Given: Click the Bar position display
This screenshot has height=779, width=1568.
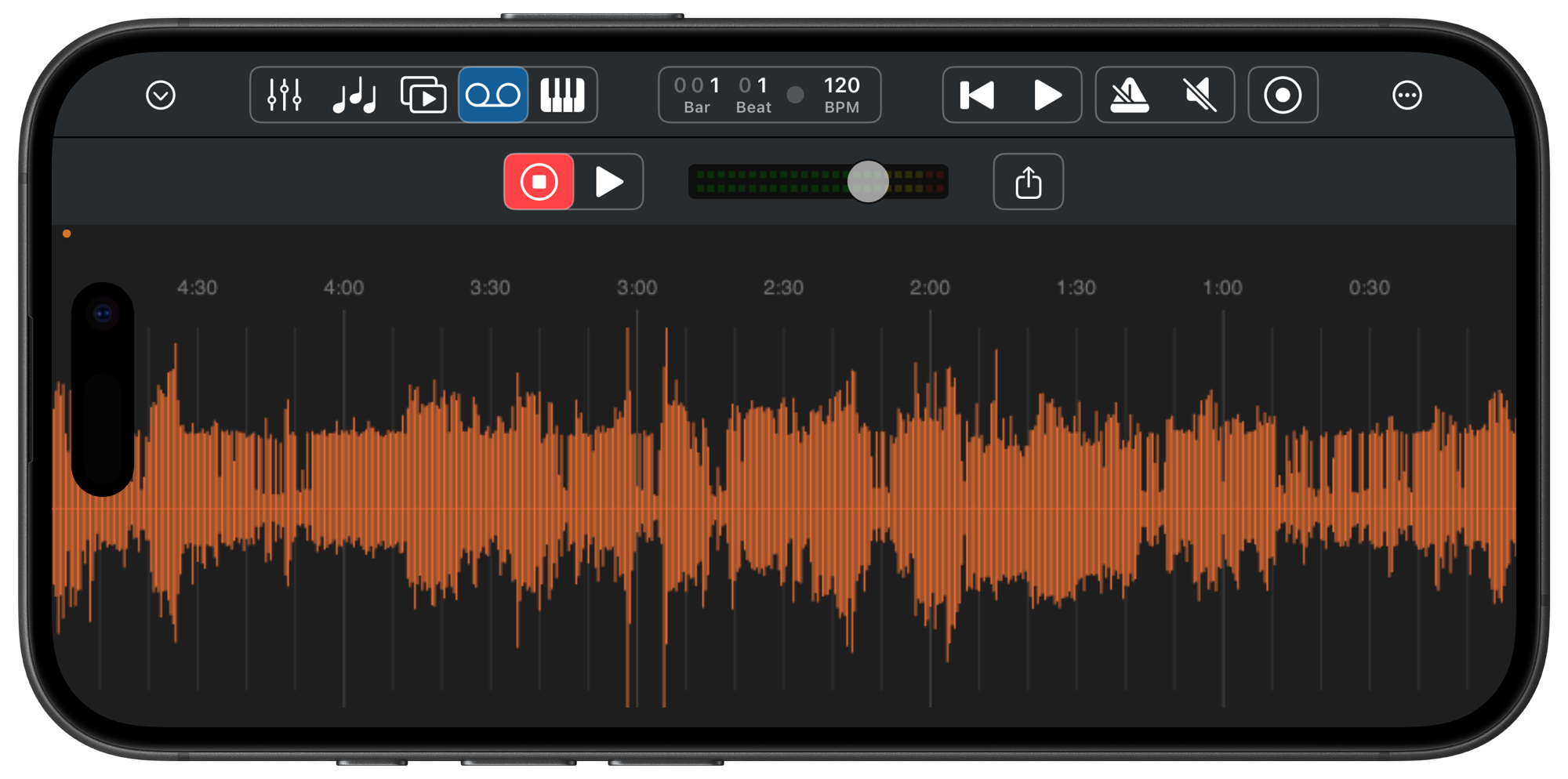Looking at the screenshot, I should pyautogui.click(x=697, y=95).
